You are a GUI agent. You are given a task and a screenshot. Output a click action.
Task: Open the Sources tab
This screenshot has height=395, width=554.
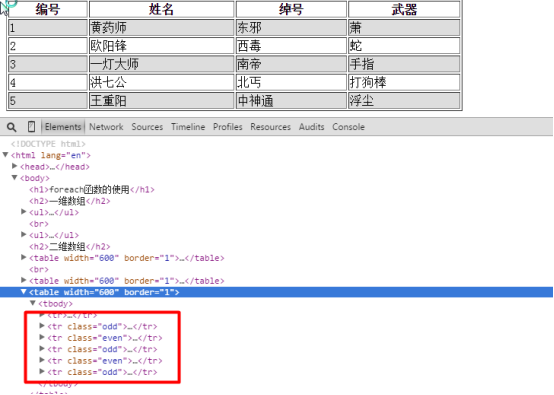pos(147,127)
